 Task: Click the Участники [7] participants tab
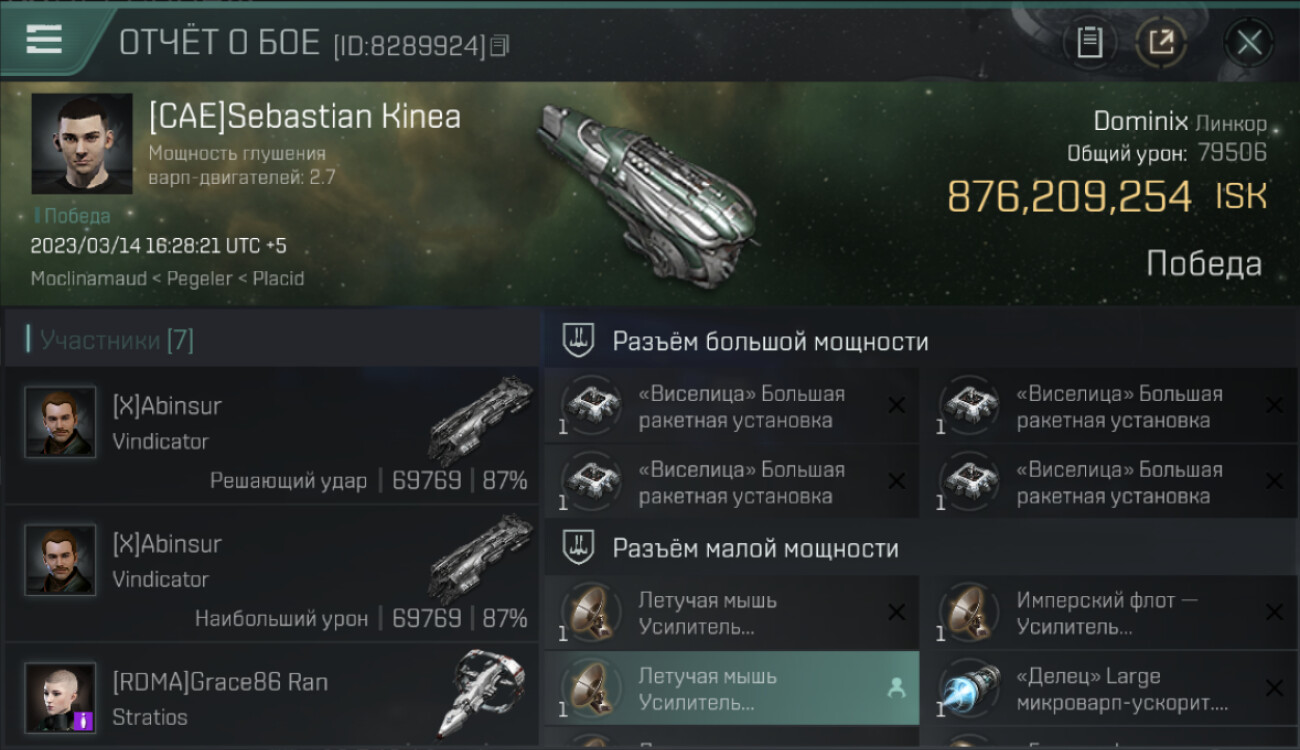(x=117, y=341)
